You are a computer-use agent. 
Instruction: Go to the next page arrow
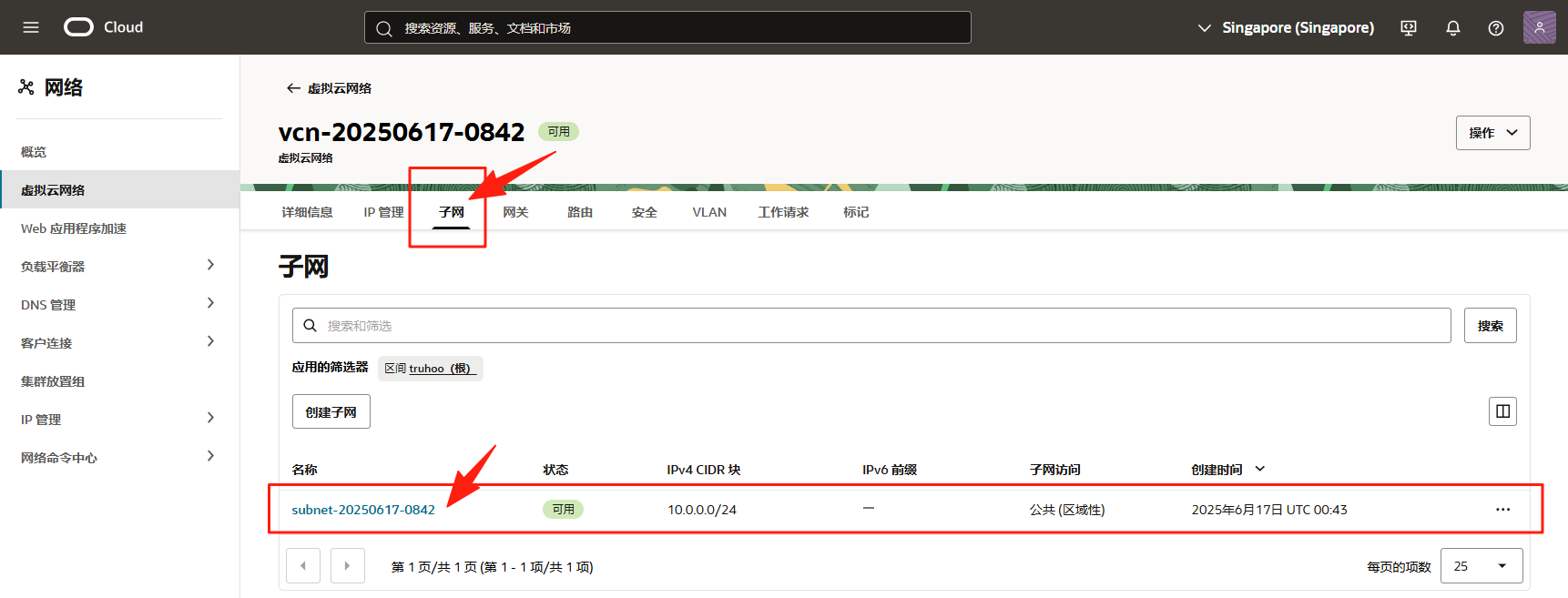tap(347, 565)
